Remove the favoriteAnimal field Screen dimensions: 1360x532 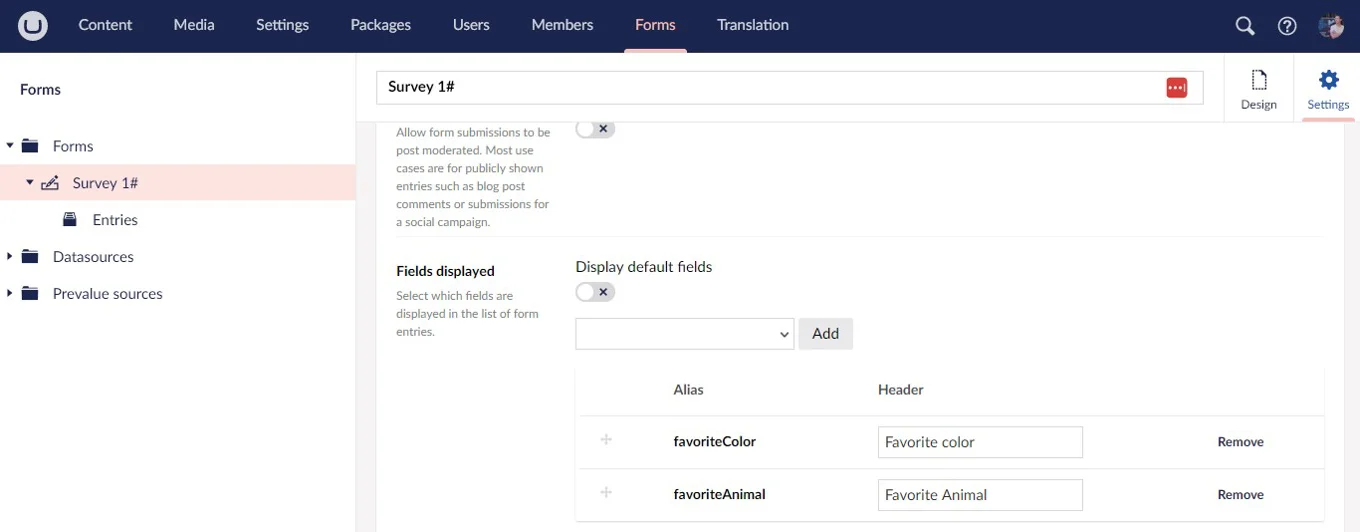1240,495
